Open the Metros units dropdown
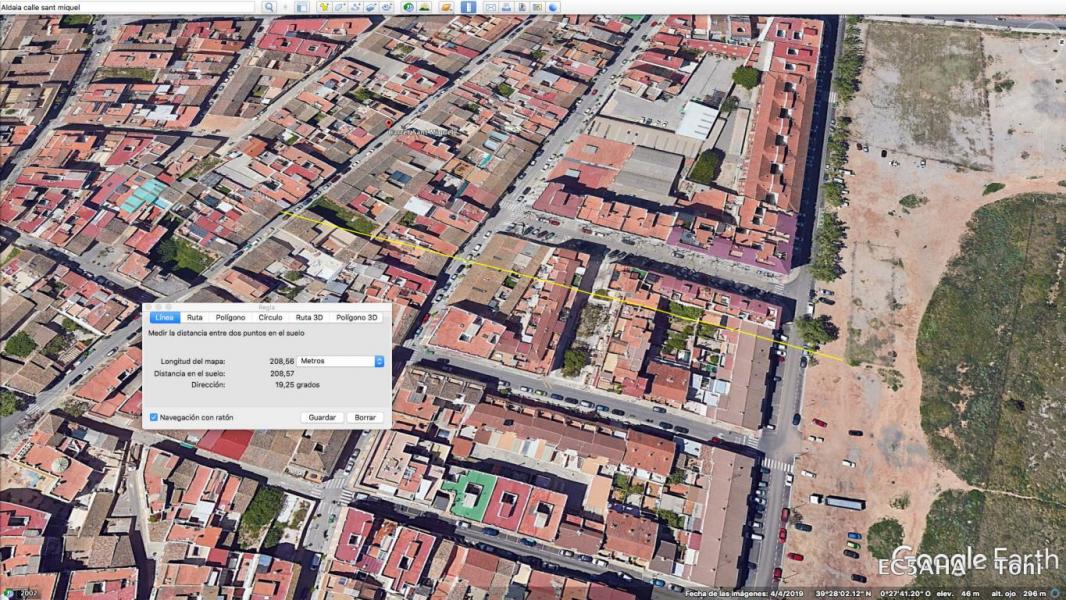Image resolution: width=1066 pixels, height=600 pixels. point(340,361)
